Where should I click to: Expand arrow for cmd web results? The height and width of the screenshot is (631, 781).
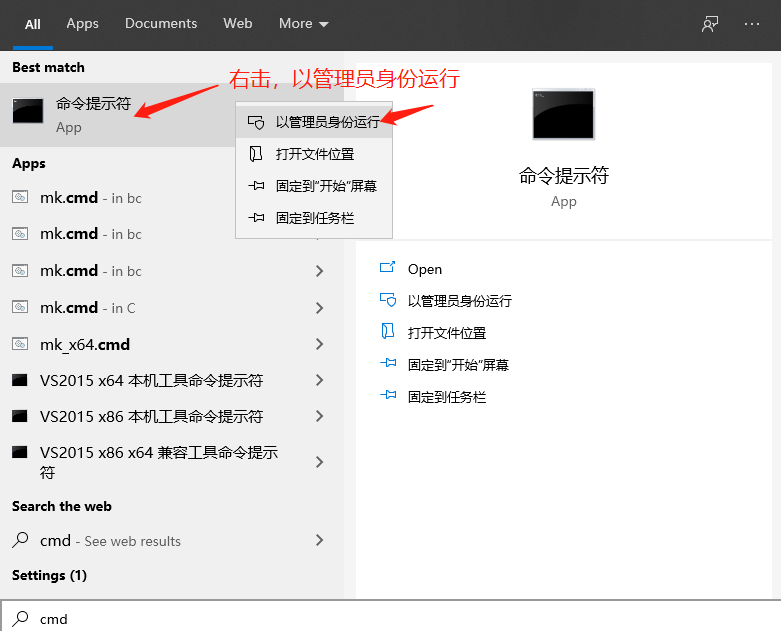[319, 540]
